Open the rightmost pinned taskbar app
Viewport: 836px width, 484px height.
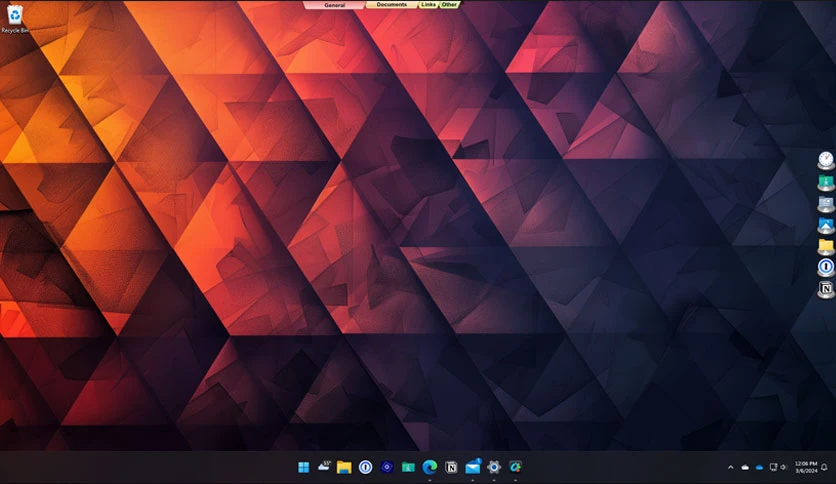(x=515, y=467)
